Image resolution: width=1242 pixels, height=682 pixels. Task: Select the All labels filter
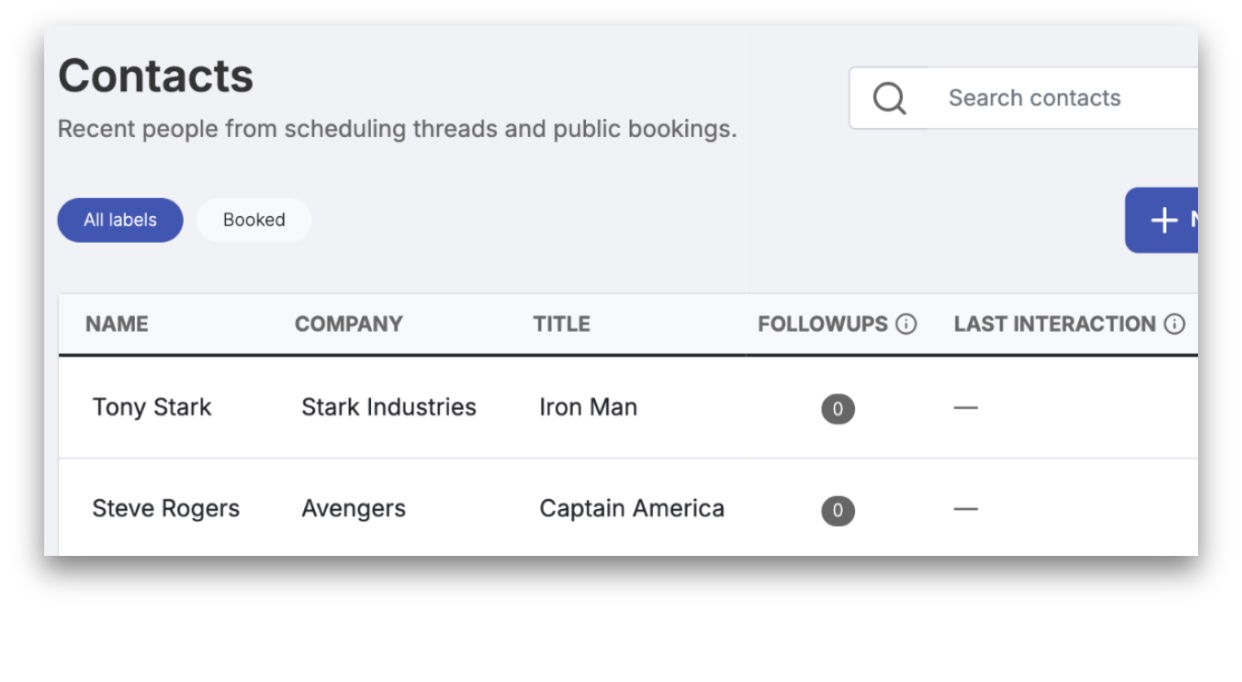click(120, 220)
